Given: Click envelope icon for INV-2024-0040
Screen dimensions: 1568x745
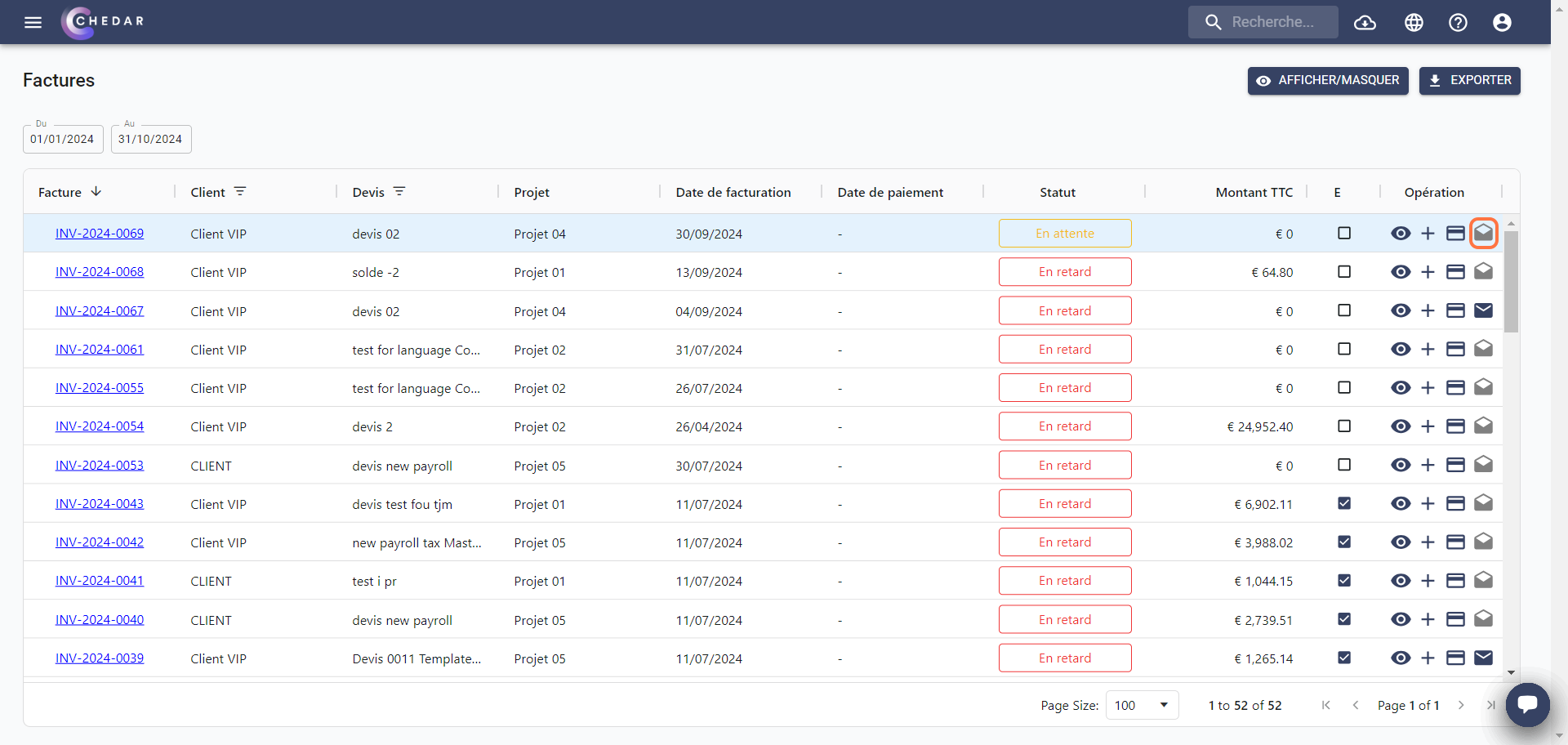Looking at the screenshot, I should coord(1484,618).
